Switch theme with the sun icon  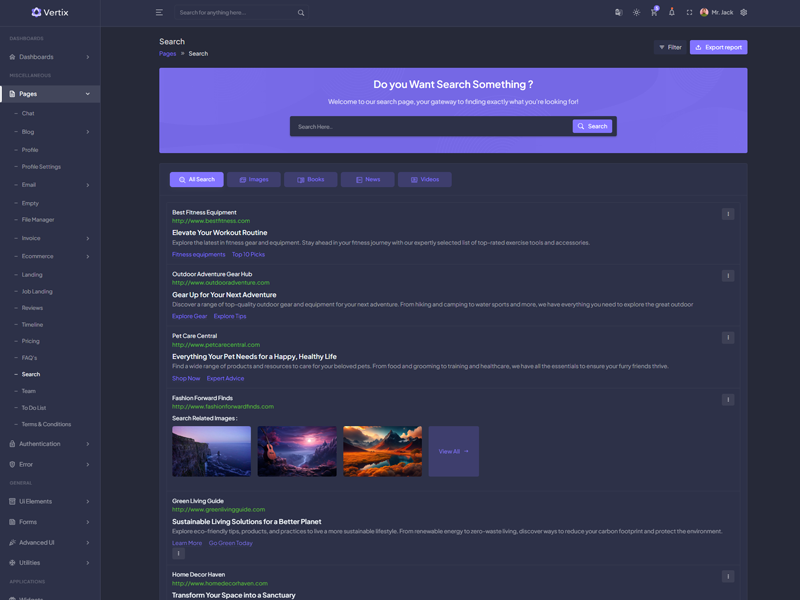(636, 13)
